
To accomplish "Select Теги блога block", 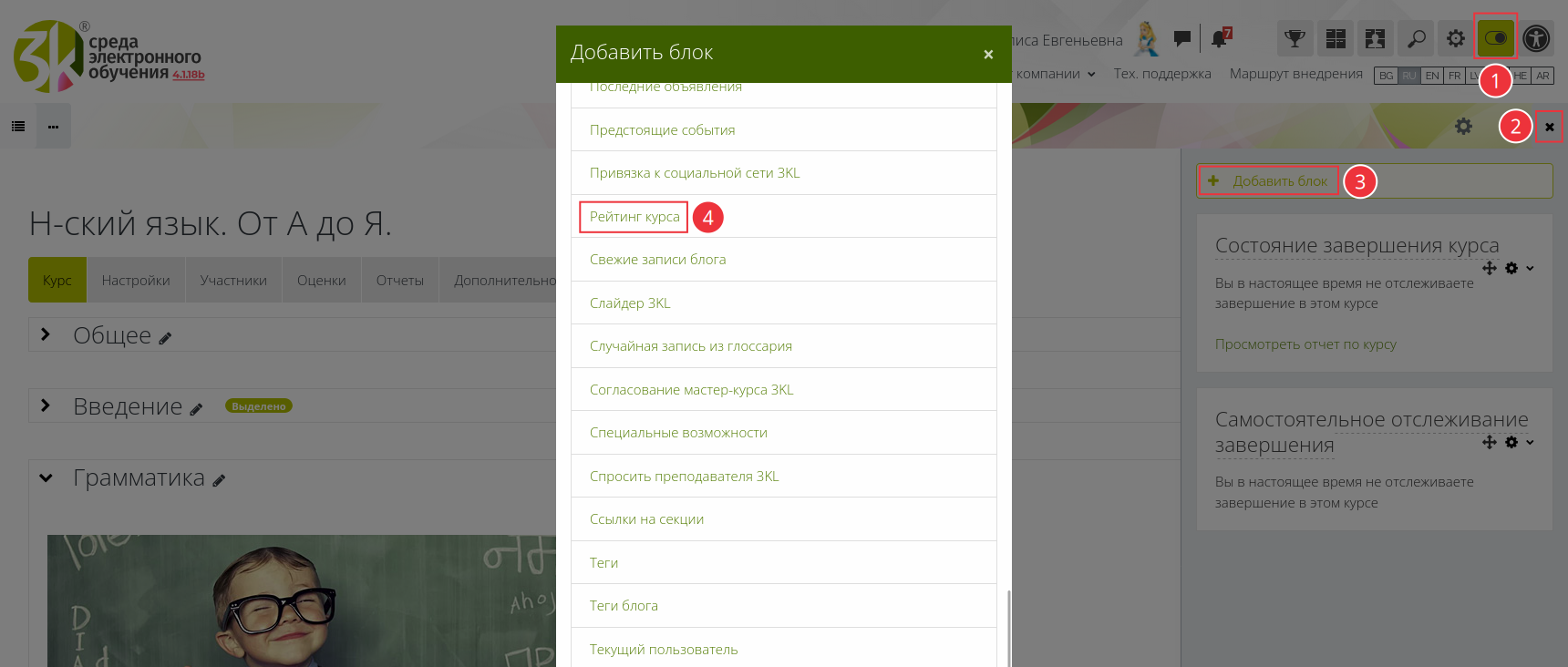I will point(784,605).
